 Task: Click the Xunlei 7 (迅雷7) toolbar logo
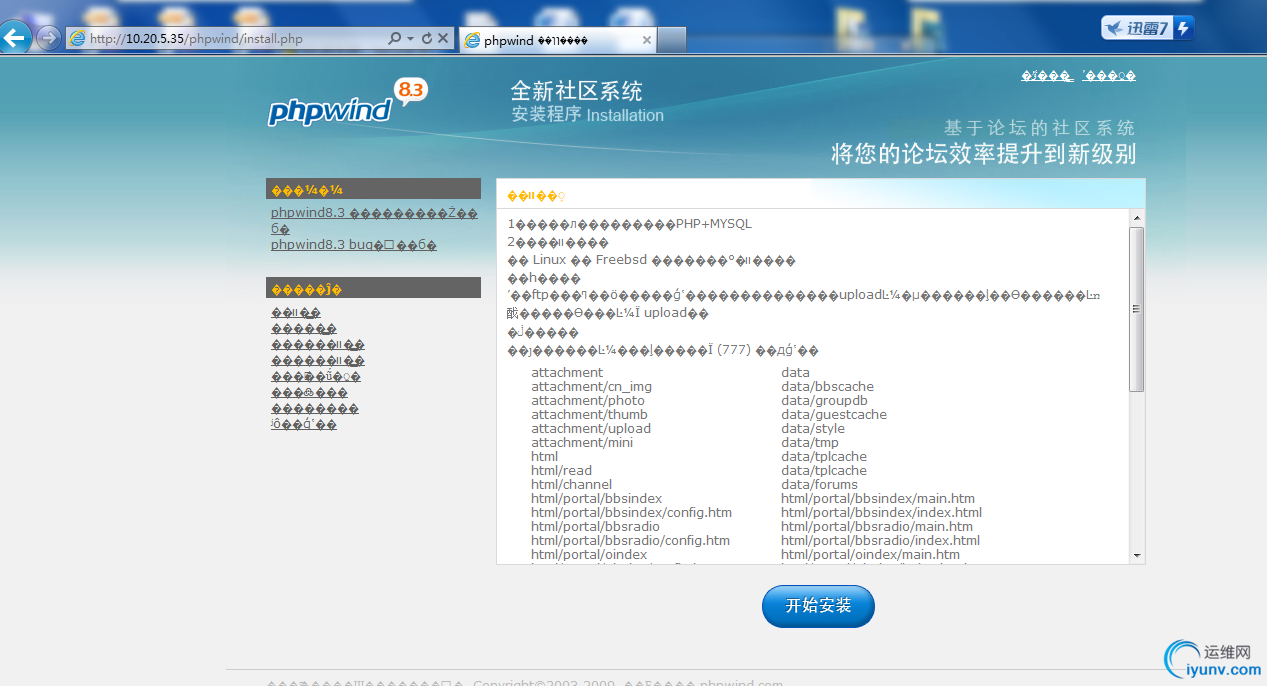click(1136, 28)
